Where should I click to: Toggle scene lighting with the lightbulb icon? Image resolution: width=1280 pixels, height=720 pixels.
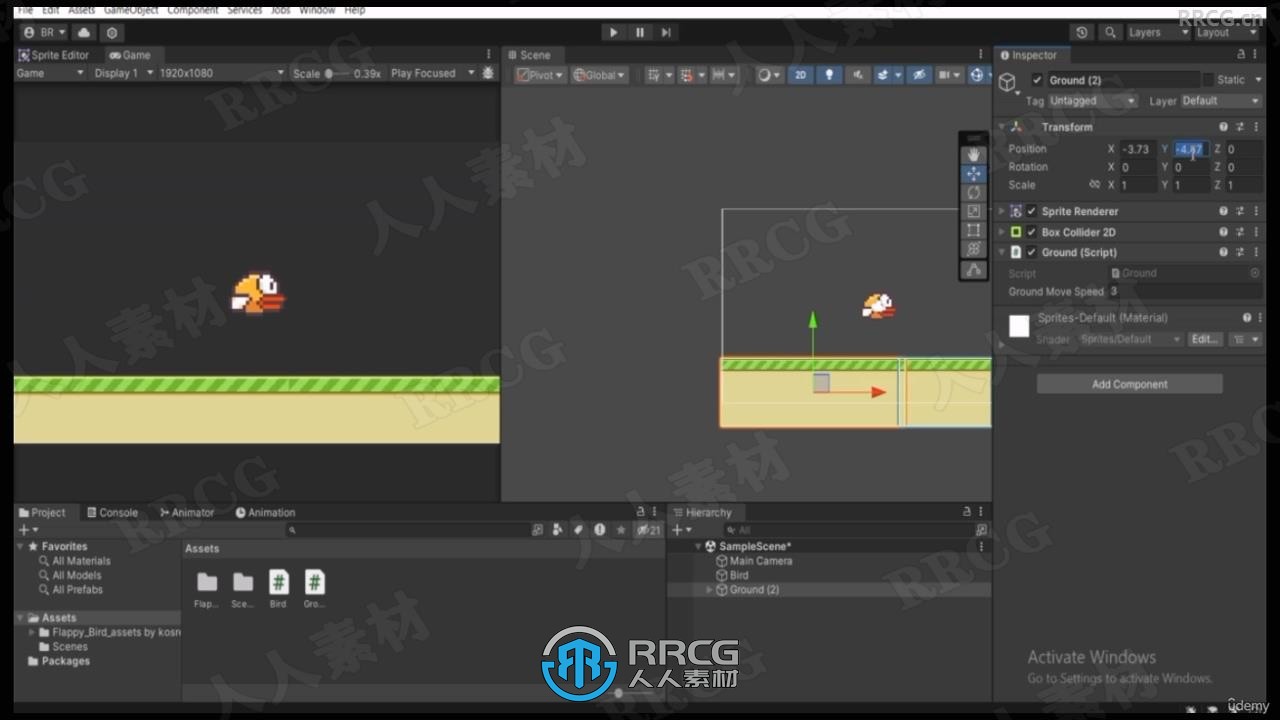coord(828,75)
